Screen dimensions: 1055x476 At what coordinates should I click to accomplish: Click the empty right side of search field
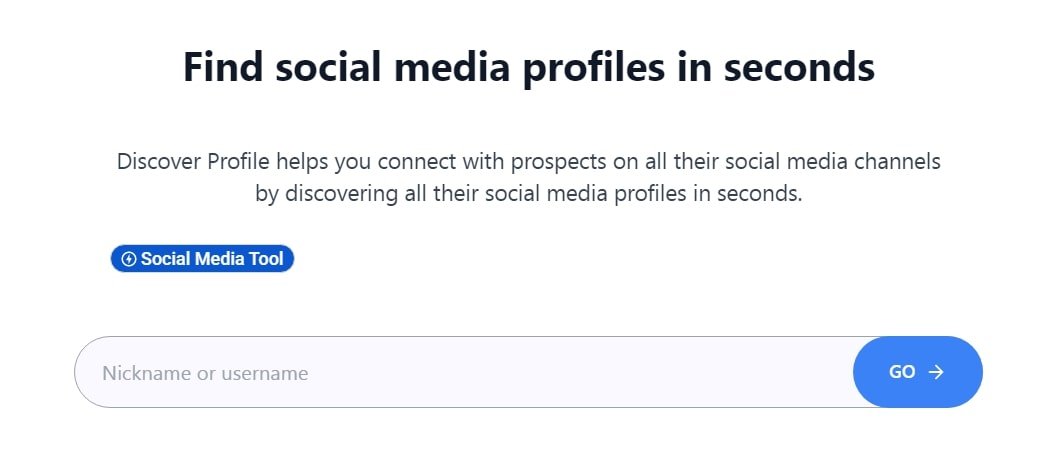tap(700, 372)
